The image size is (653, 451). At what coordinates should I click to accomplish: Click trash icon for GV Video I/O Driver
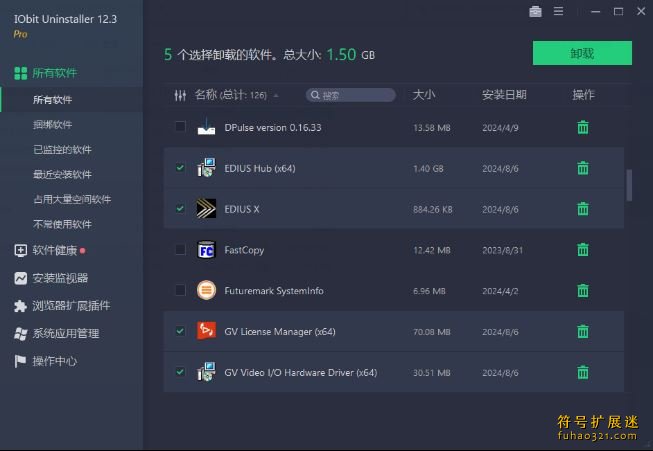point(583,372)
